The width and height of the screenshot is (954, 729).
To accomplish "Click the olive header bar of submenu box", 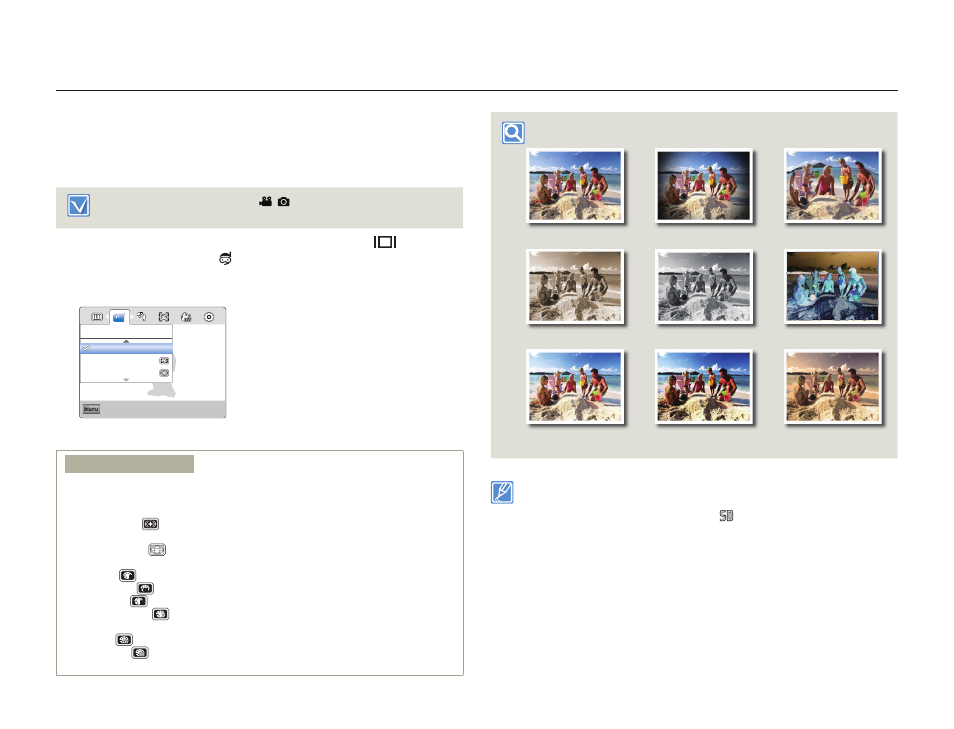I will coord(130,464).
